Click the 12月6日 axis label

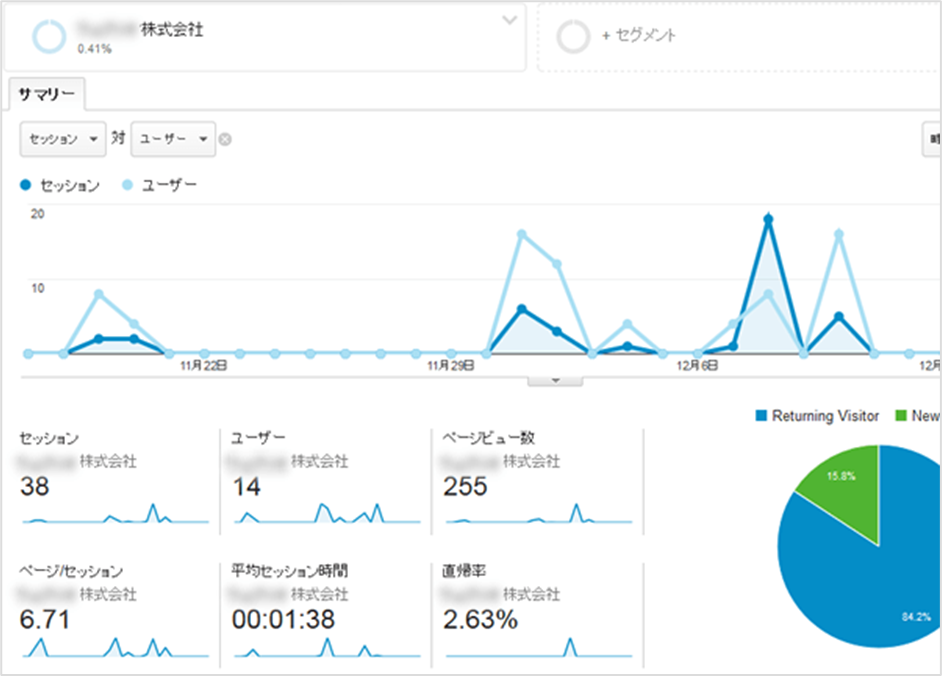coord(697,365)
